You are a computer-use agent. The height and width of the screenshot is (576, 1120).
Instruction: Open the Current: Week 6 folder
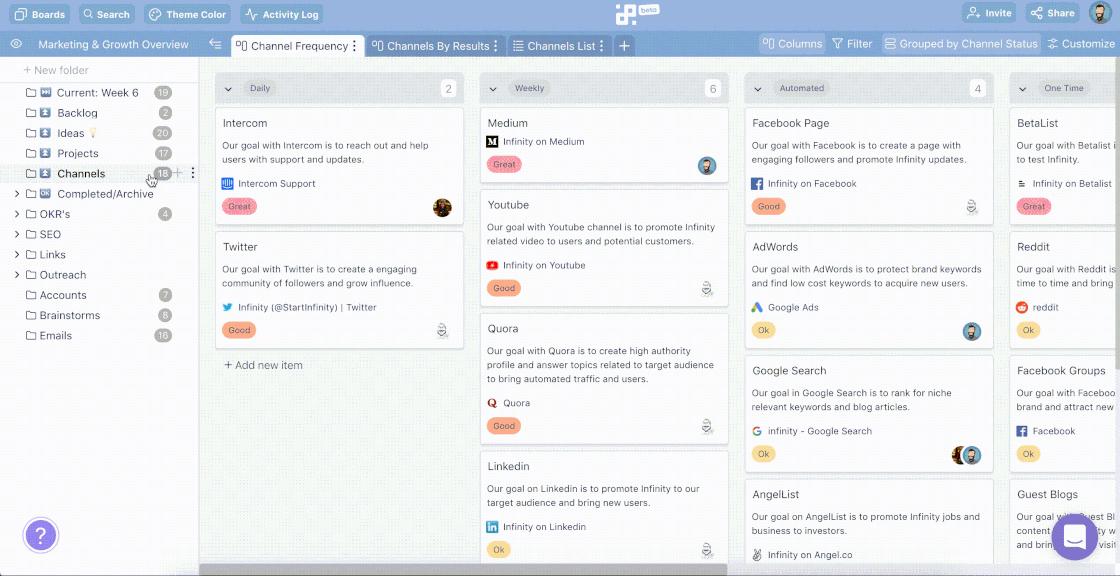pyautogui.click(x=99, y=92)
